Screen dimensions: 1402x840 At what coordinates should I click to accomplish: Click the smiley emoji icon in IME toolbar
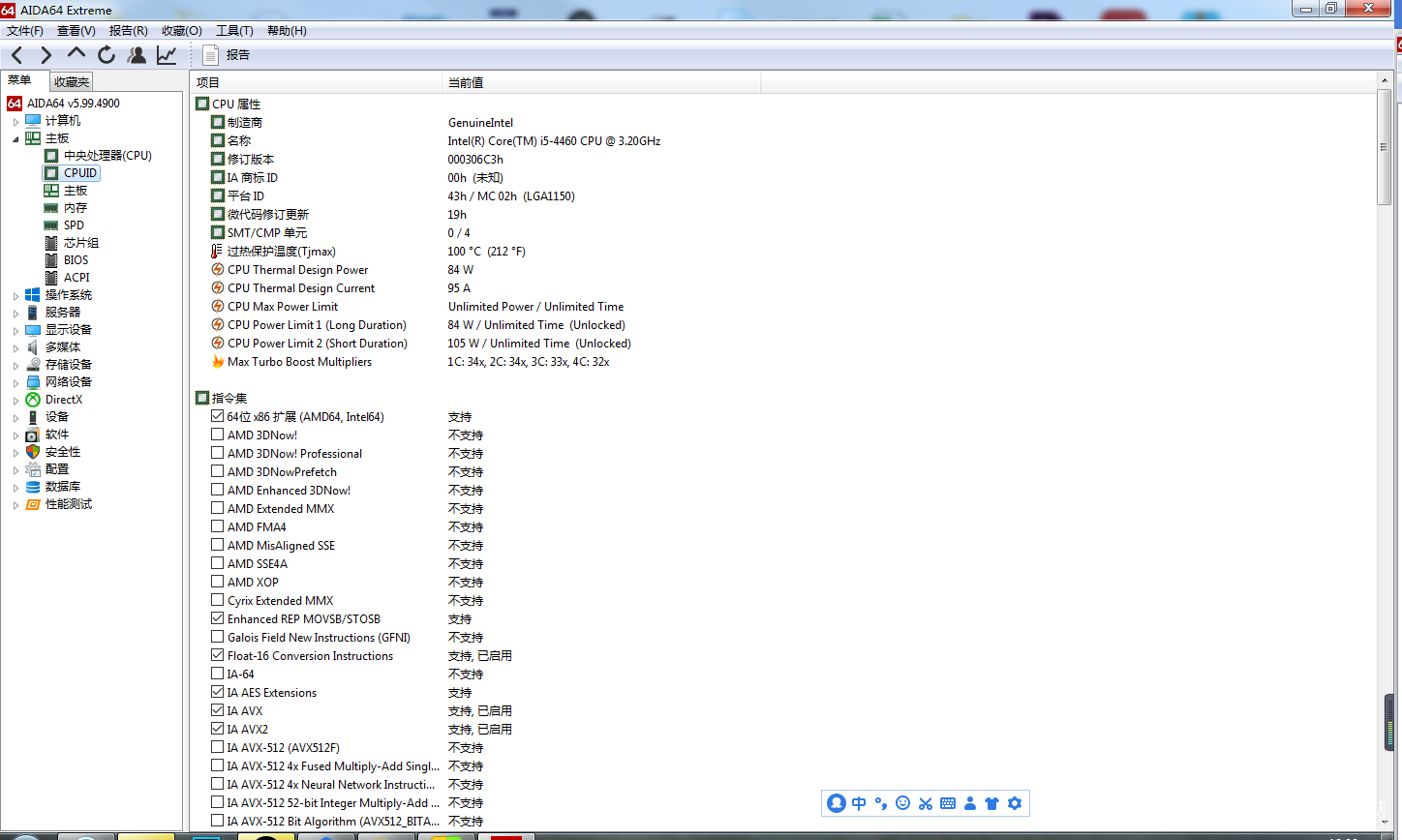903,803
